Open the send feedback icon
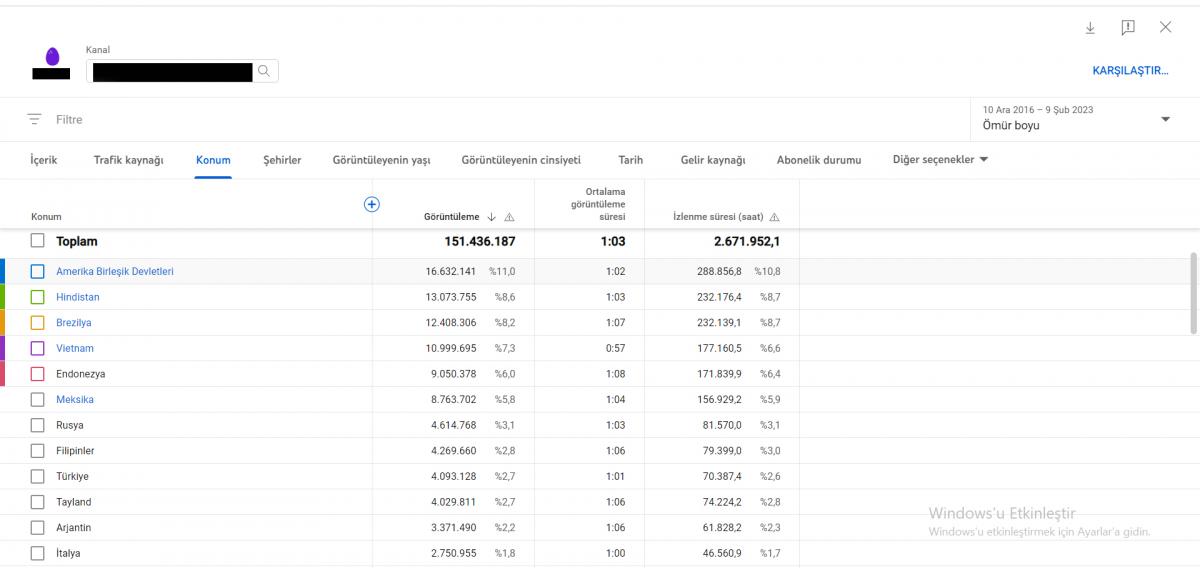The height and width of the screenshot is (568, 1200). point(1128,28)
